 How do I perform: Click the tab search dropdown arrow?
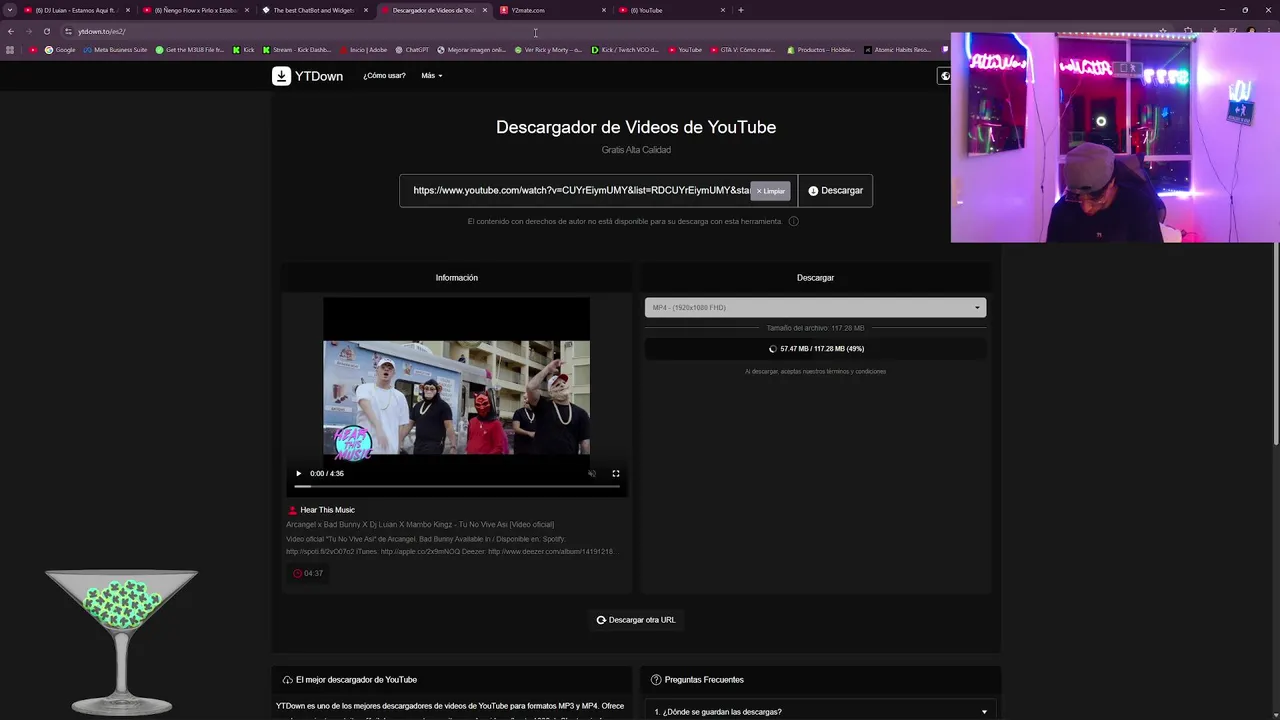(x=10, y=10)
